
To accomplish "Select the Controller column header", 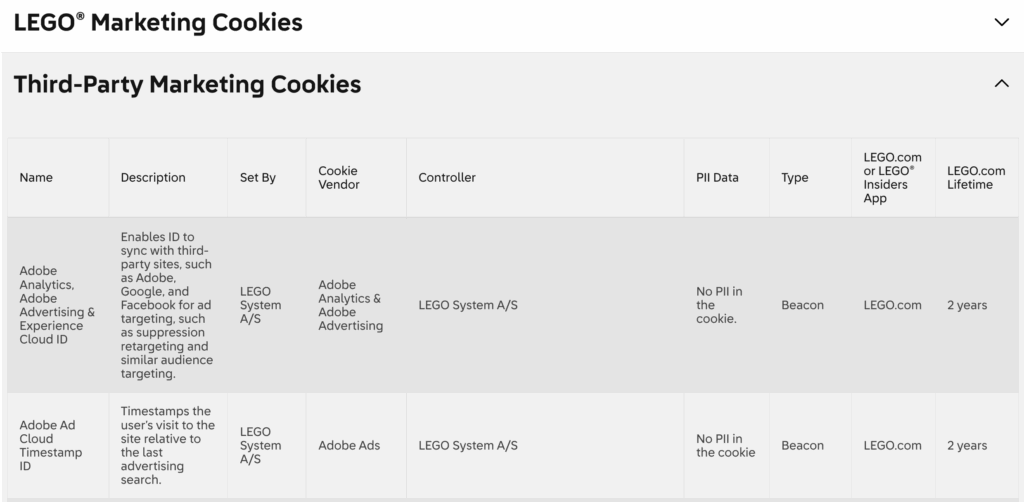I will (447, 178).
